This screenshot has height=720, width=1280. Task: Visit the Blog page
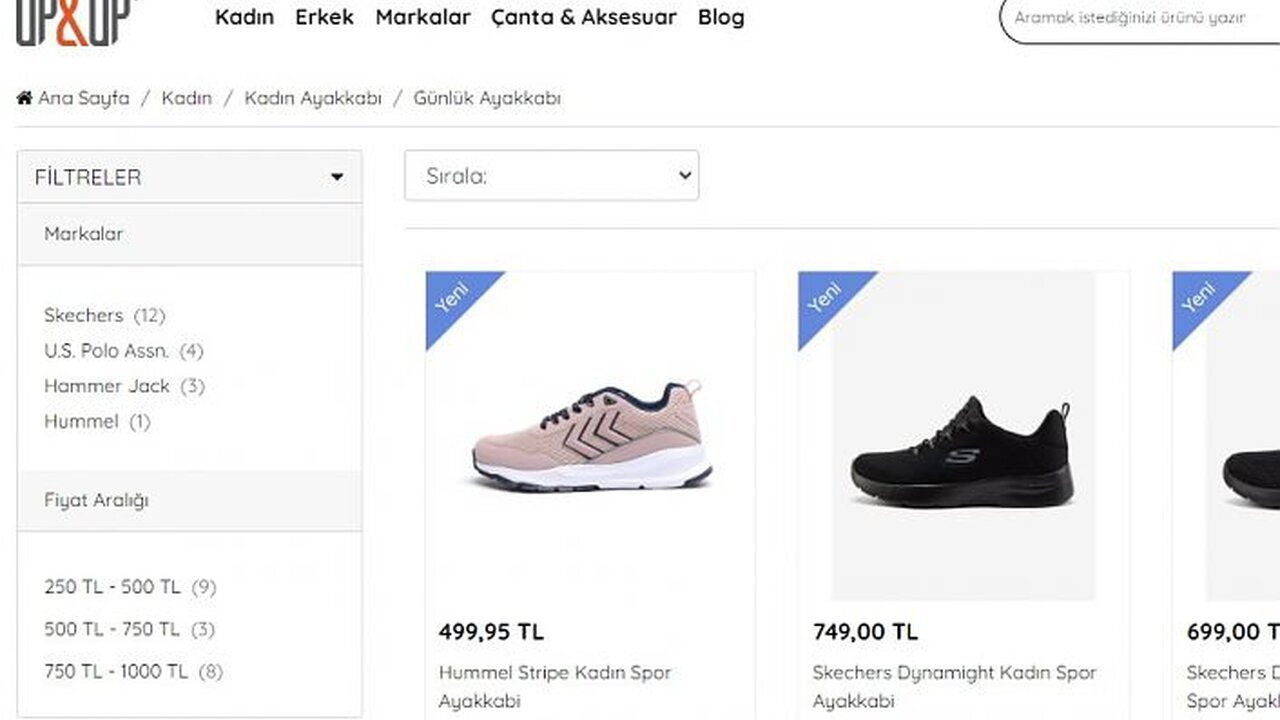coord(721,17)
